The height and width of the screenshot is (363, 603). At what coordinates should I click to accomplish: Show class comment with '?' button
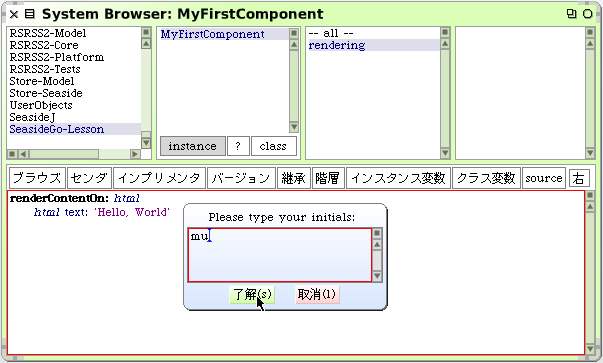238,146
